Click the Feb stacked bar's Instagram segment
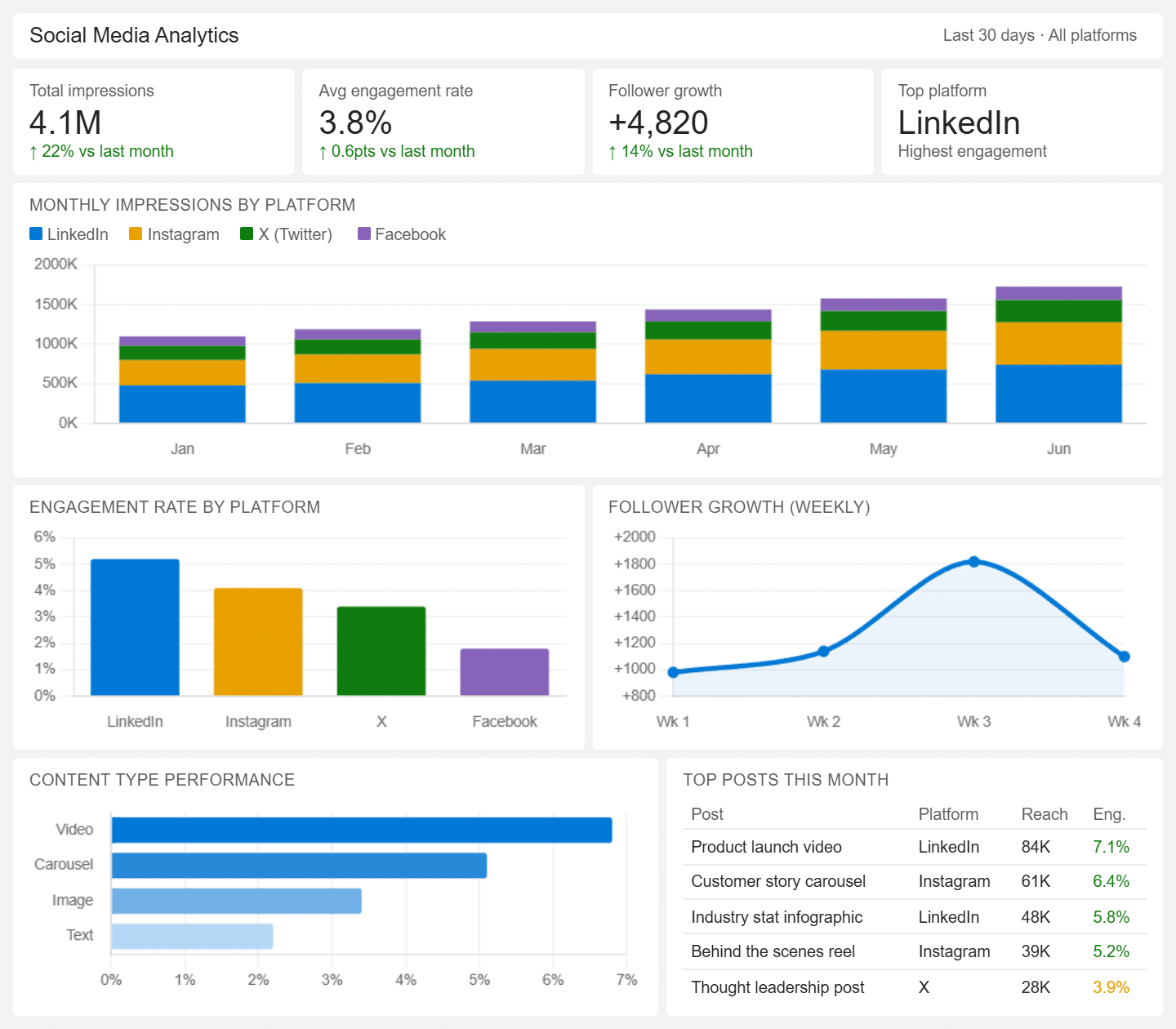Viewport: 1176px width, 1029px height. pyautogui.click(x=358, y=368)
